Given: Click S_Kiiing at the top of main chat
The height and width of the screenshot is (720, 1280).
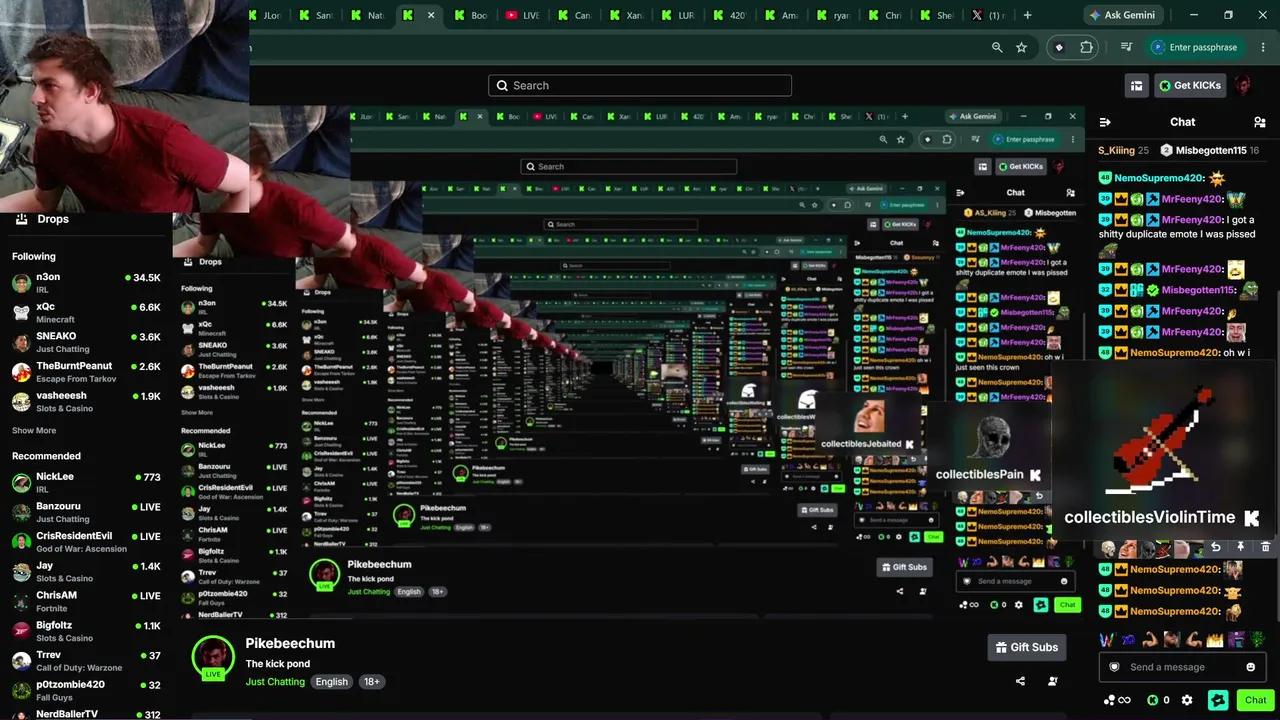Looking at the screenshot, I should coord(1116,150).
